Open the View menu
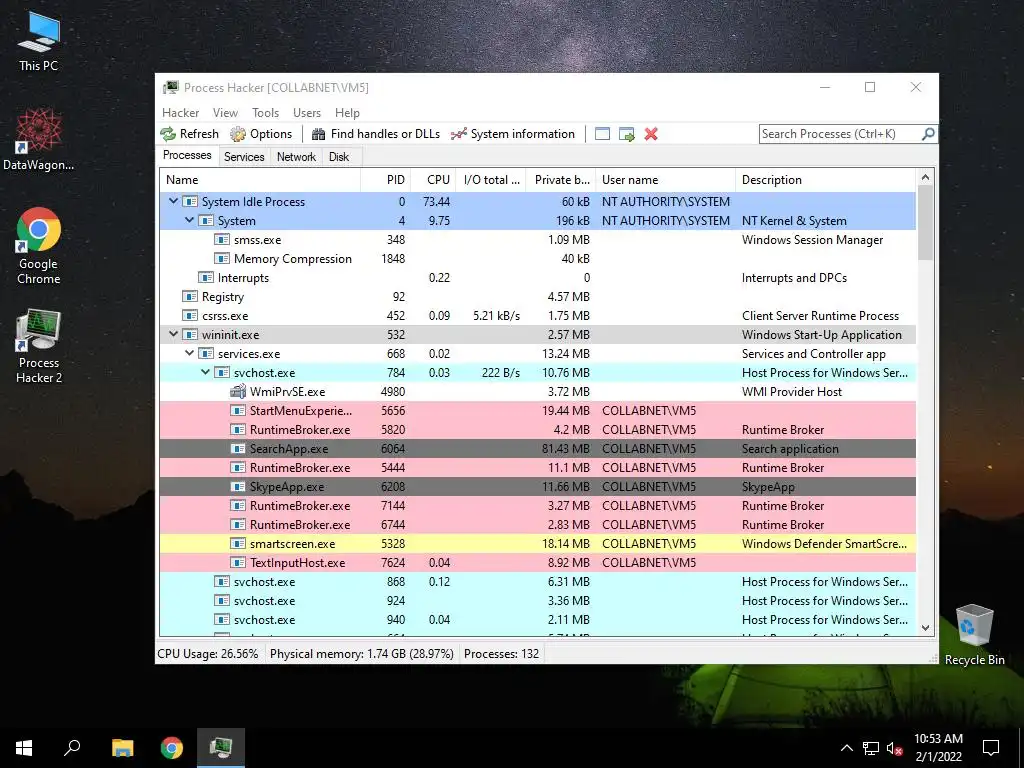The height and width of the screenshot is (768, 1024). click(225, 113)
